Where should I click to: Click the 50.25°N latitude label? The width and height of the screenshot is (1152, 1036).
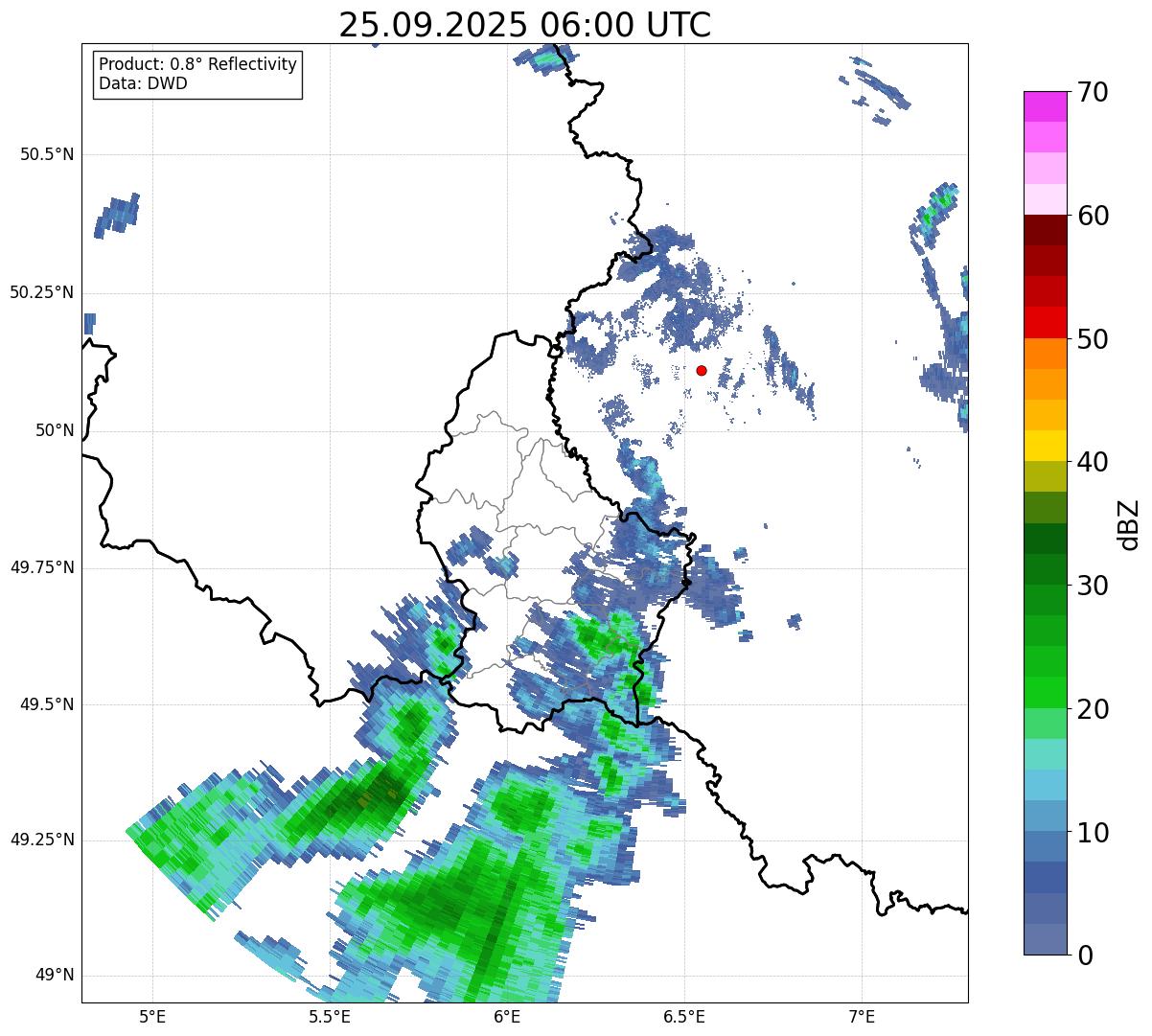click(42, 292)
